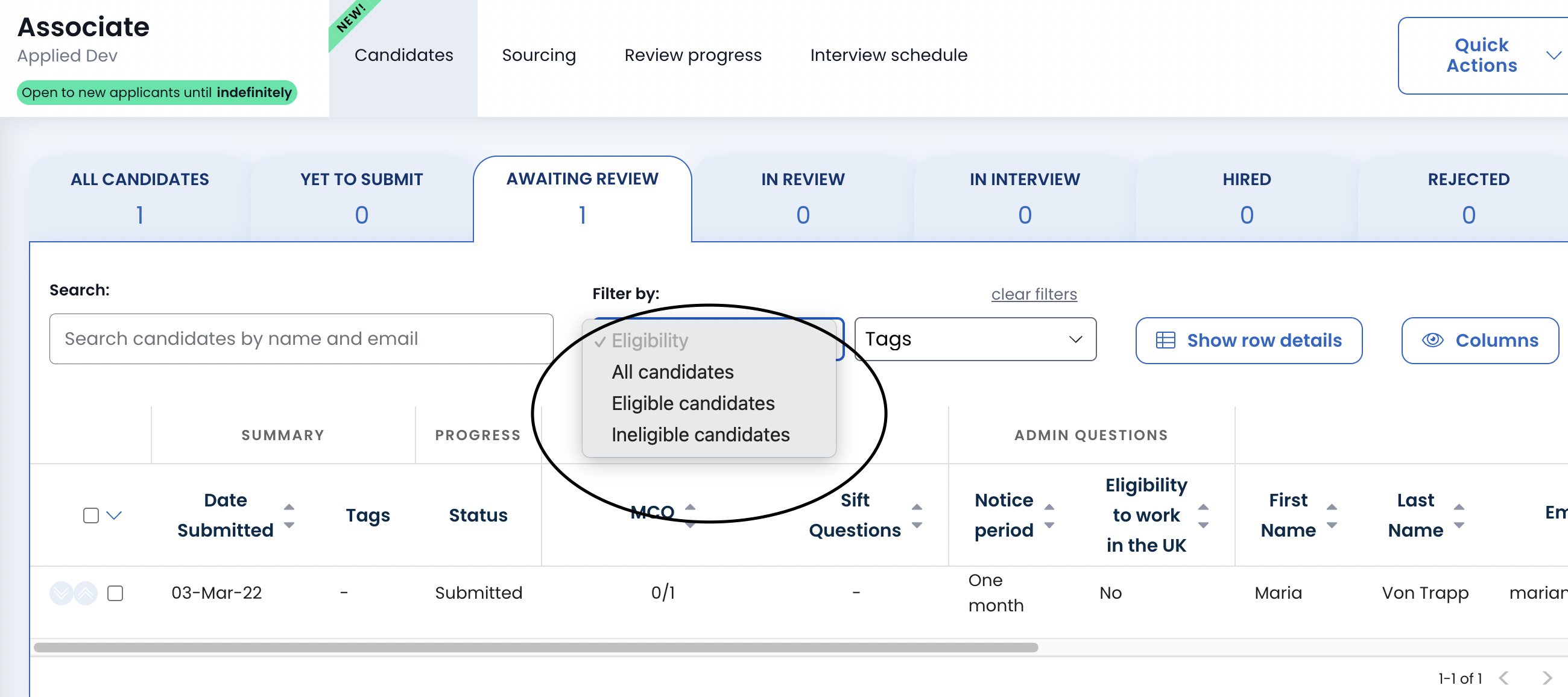1568x697 pixels.
Task: Click the table icon in Show row details
Action: (1165, 340)
